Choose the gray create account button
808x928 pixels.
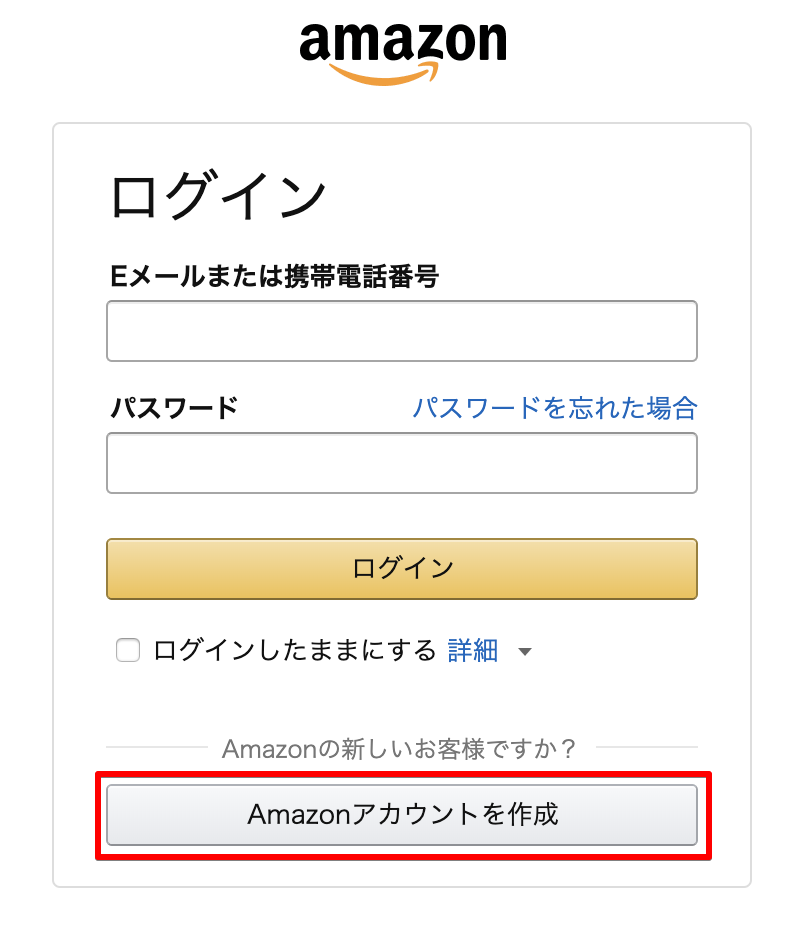402,815
